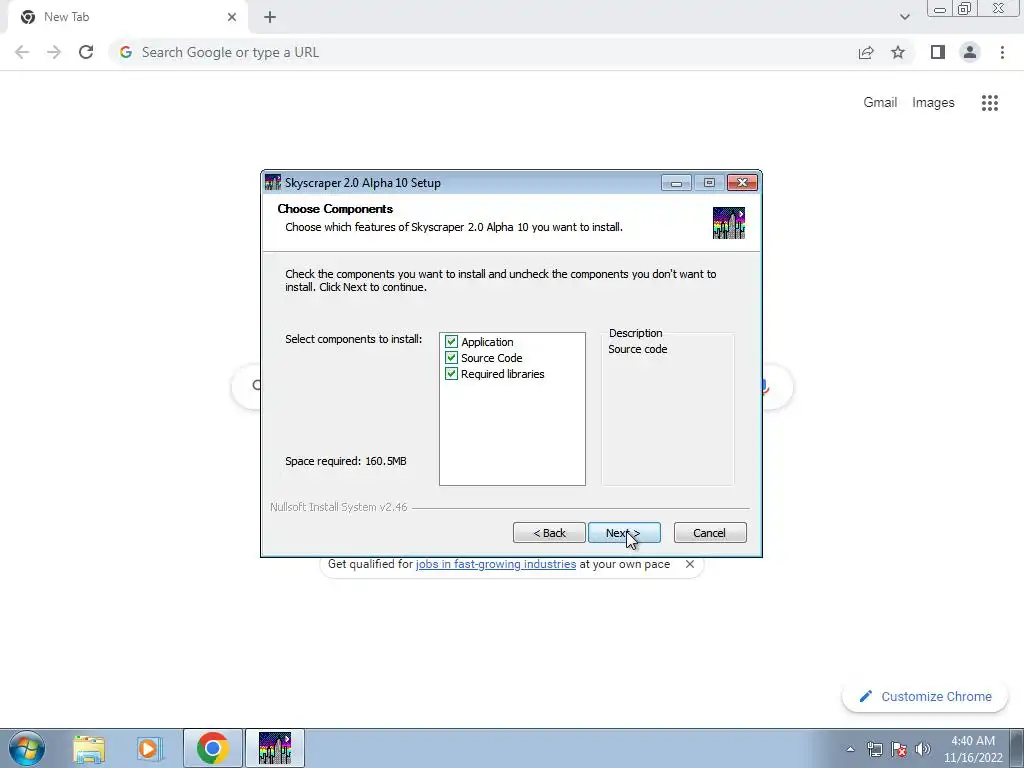Dismiss the Google promo message
The width and height of the screenshot is (1024, 768).
(690, 564)
